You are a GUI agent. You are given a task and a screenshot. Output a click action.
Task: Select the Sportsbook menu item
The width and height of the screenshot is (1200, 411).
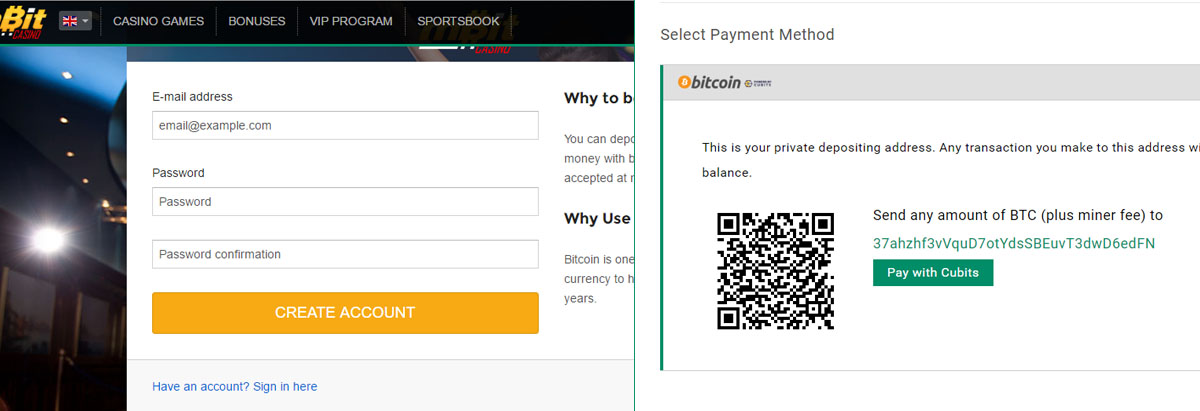coord(458,21)
